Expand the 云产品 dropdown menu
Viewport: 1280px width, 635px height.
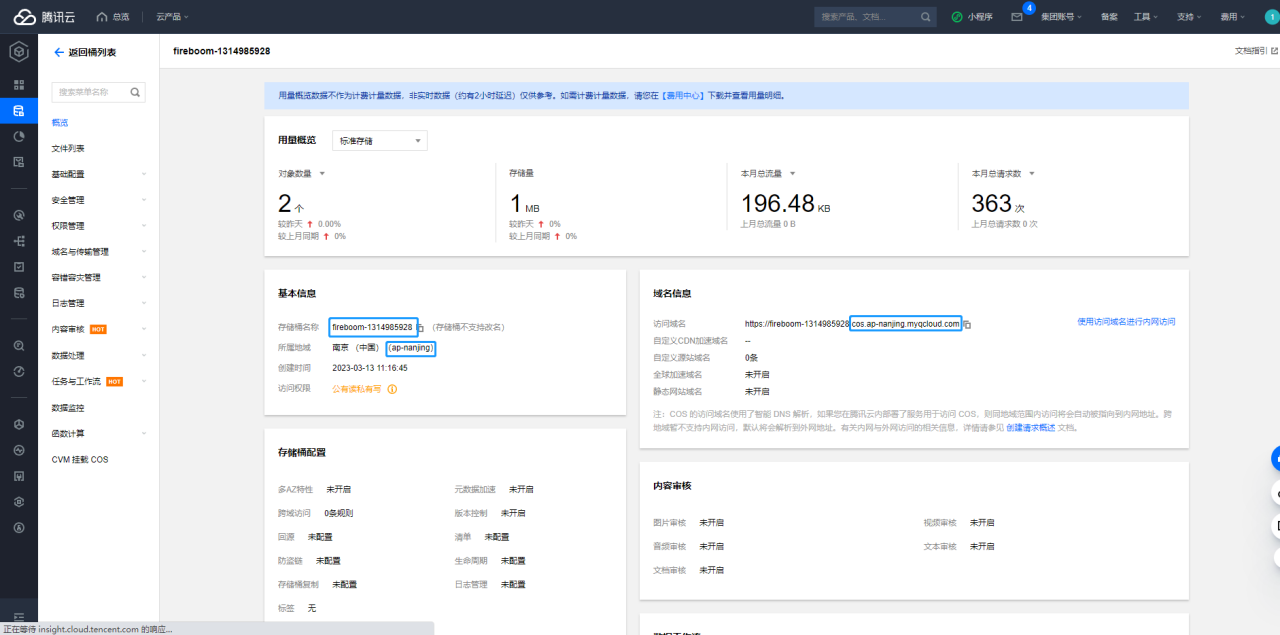point(172,17)
